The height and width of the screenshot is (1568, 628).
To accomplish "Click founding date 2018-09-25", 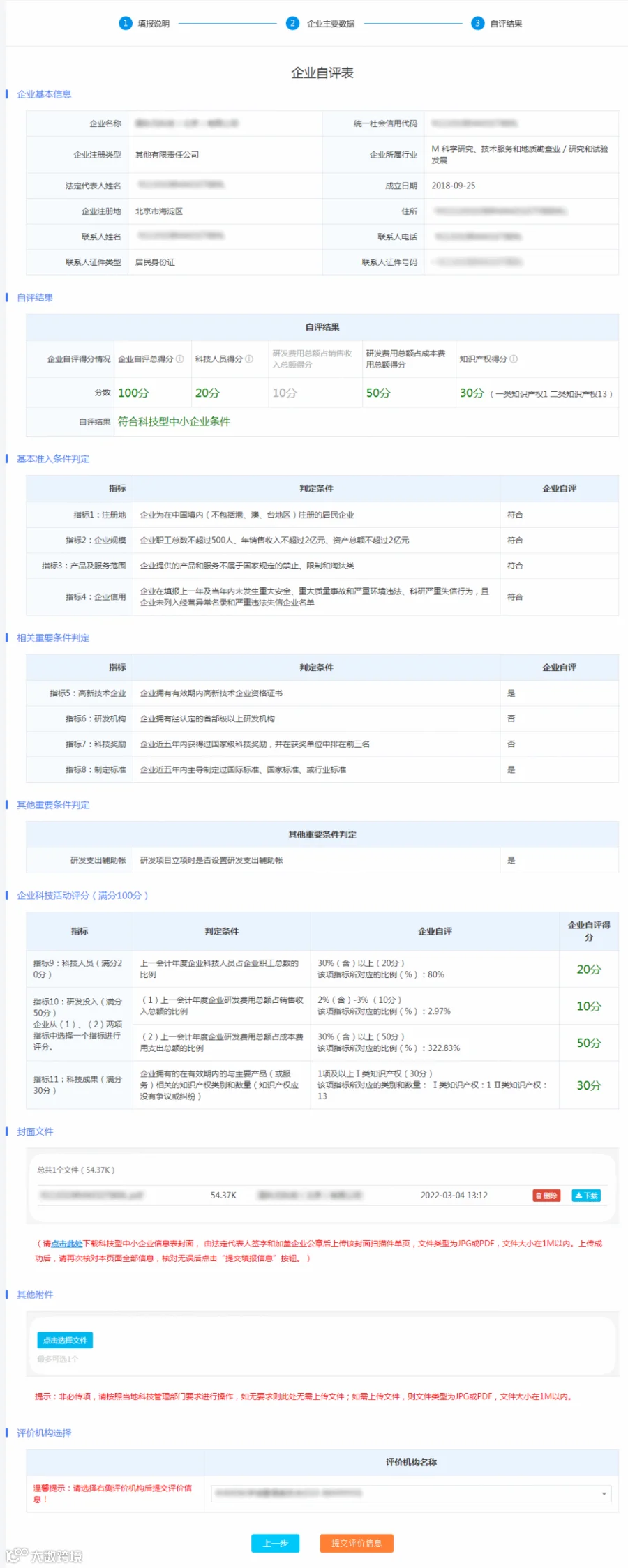I will 454,186.
